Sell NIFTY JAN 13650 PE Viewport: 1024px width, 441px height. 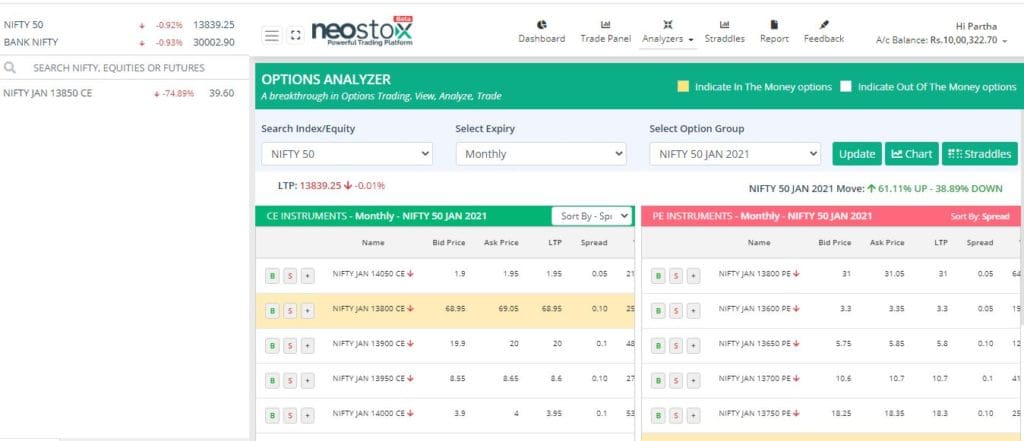[676, 345]
